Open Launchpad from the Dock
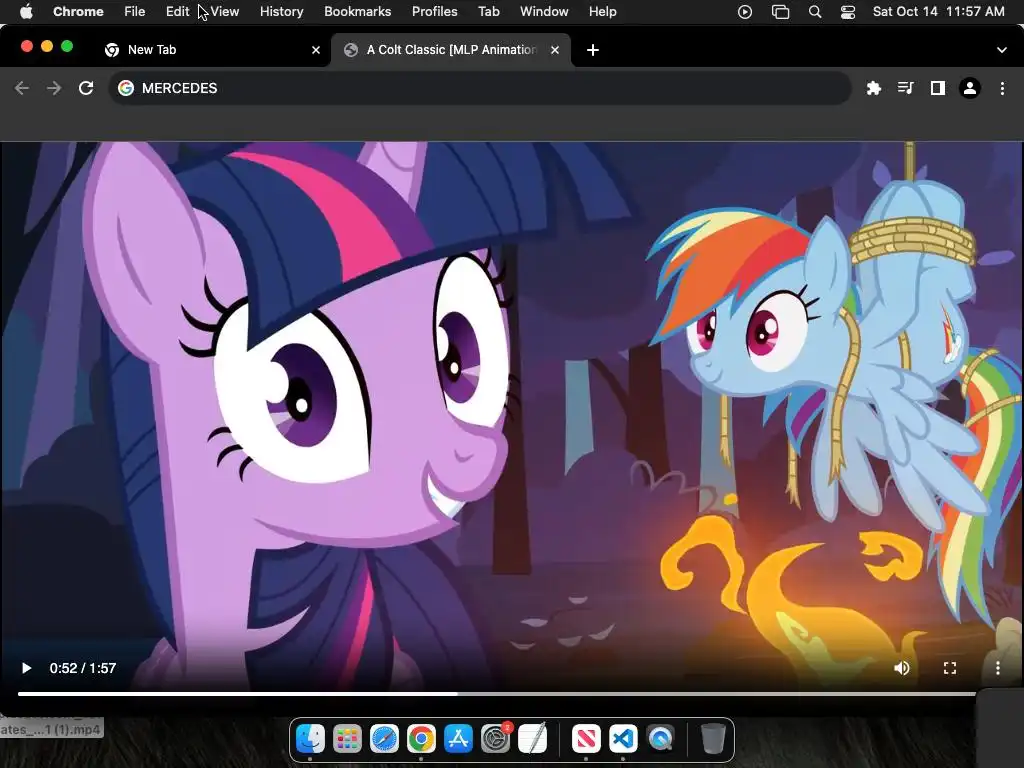 347,739
